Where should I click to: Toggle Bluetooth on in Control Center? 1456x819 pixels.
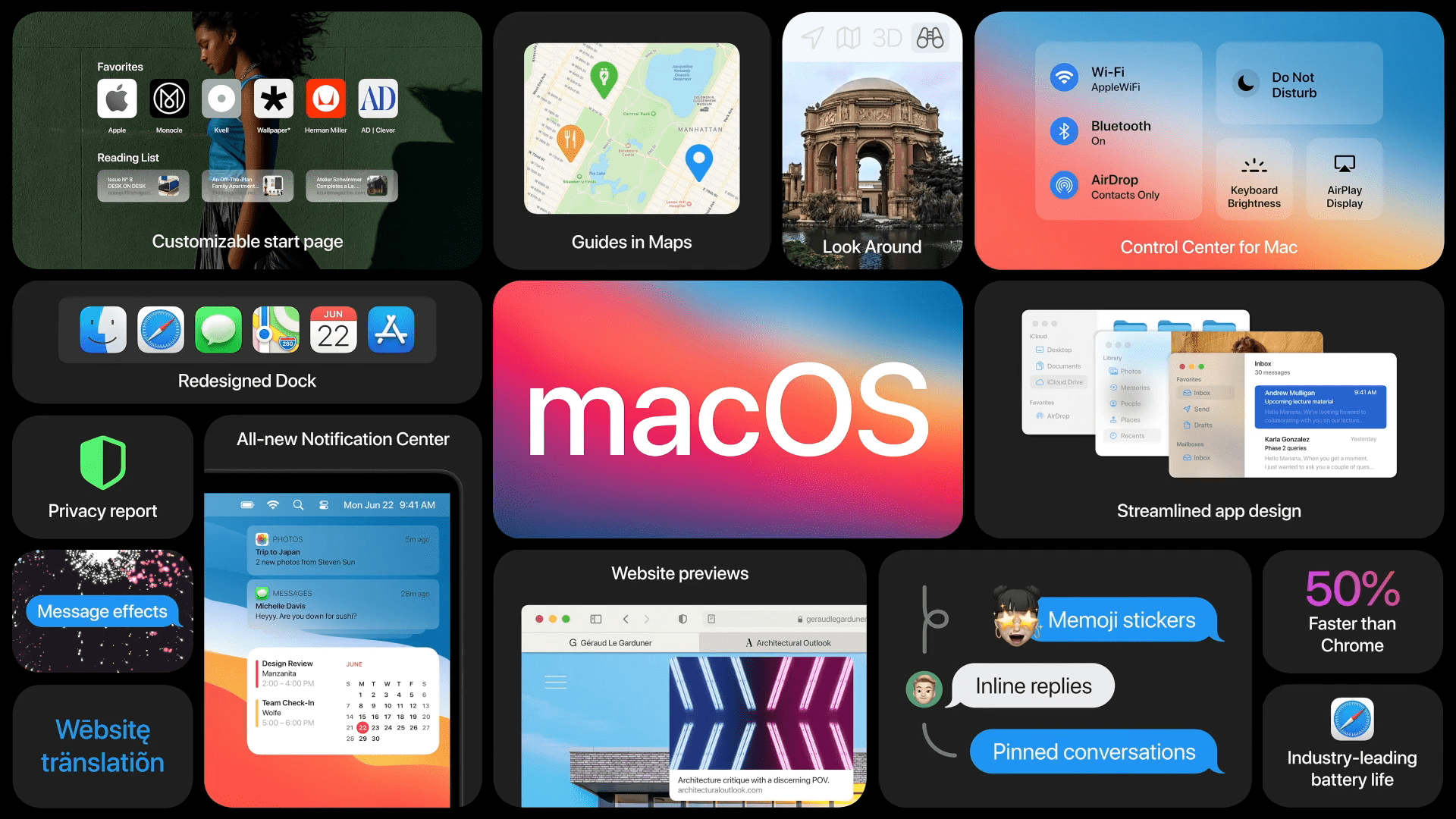[x=1063, y=131]
